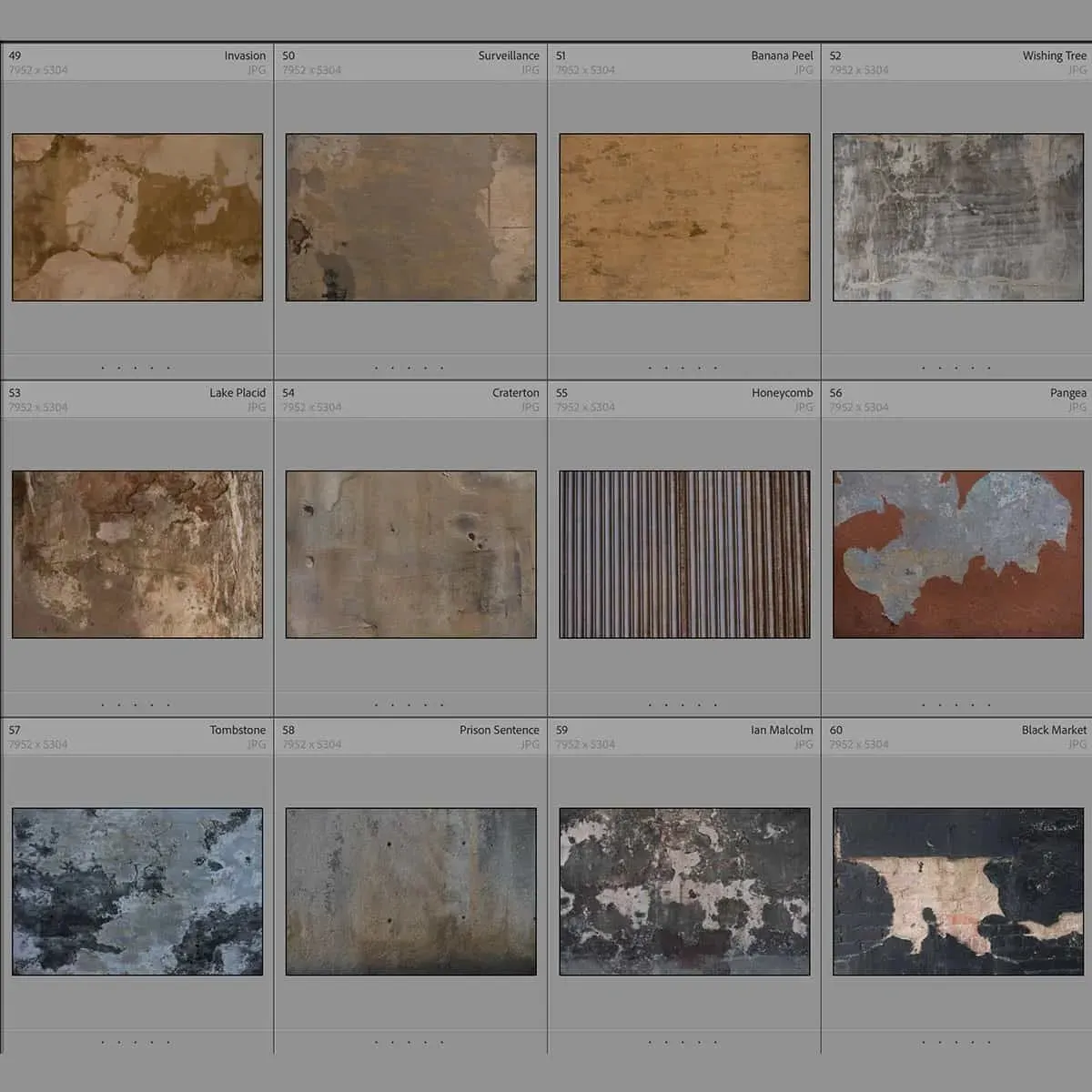The width and height of the screenshot is (1092, 1092).
Task: Click index number 53 in cell header
Action: click(x=15, y=393)
